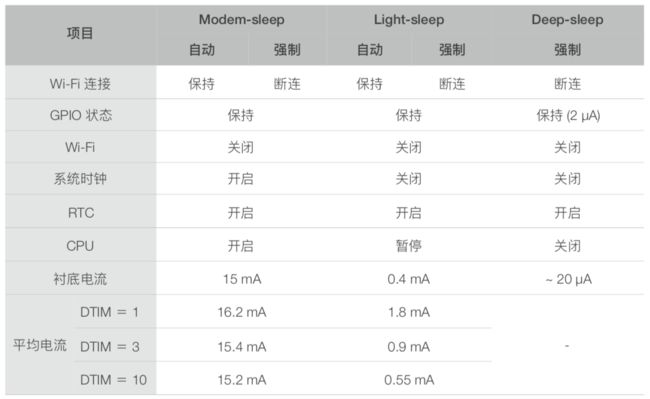Select the DTIM = 1 label
Viewport: 650px width, 399px height.
pyautogui.click(x=109, y=312)
